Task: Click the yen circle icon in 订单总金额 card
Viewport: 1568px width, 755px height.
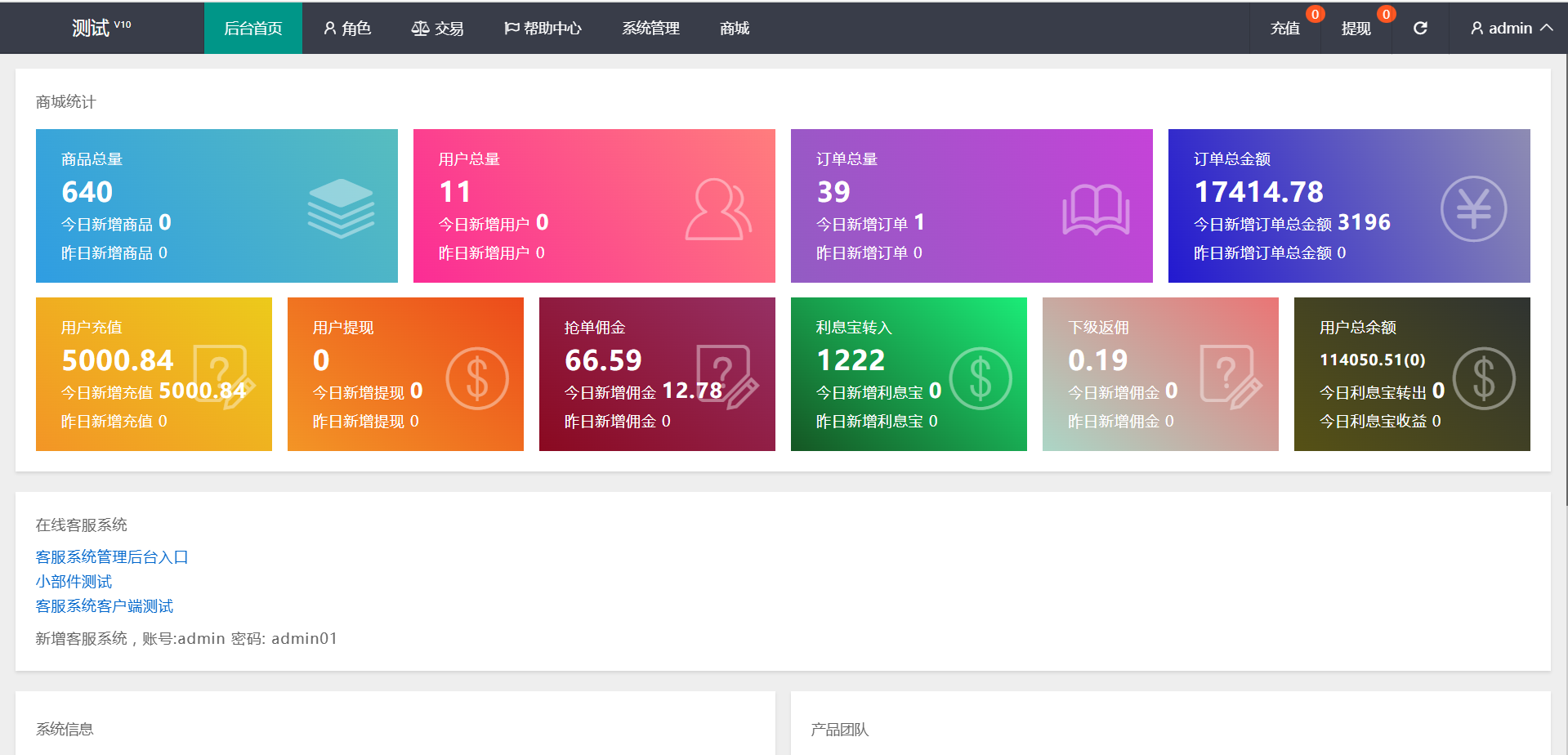Action: 1473,209
